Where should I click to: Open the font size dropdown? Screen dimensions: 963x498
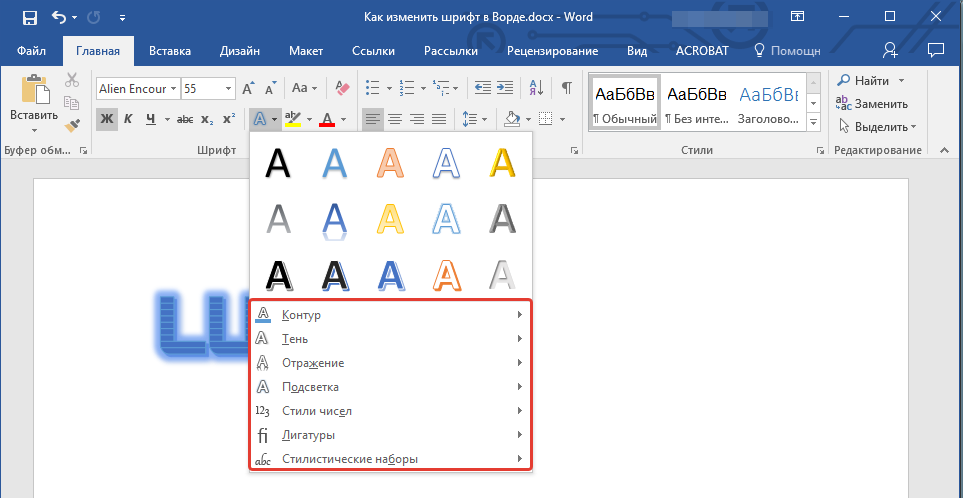point(232,88)
